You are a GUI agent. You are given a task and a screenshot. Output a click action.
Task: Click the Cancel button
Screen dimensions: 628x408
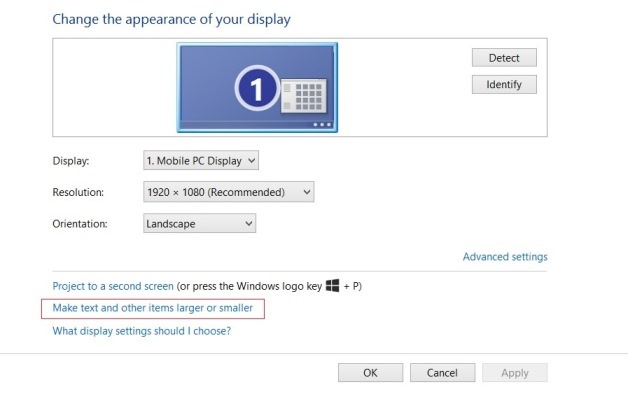[442, 373]
